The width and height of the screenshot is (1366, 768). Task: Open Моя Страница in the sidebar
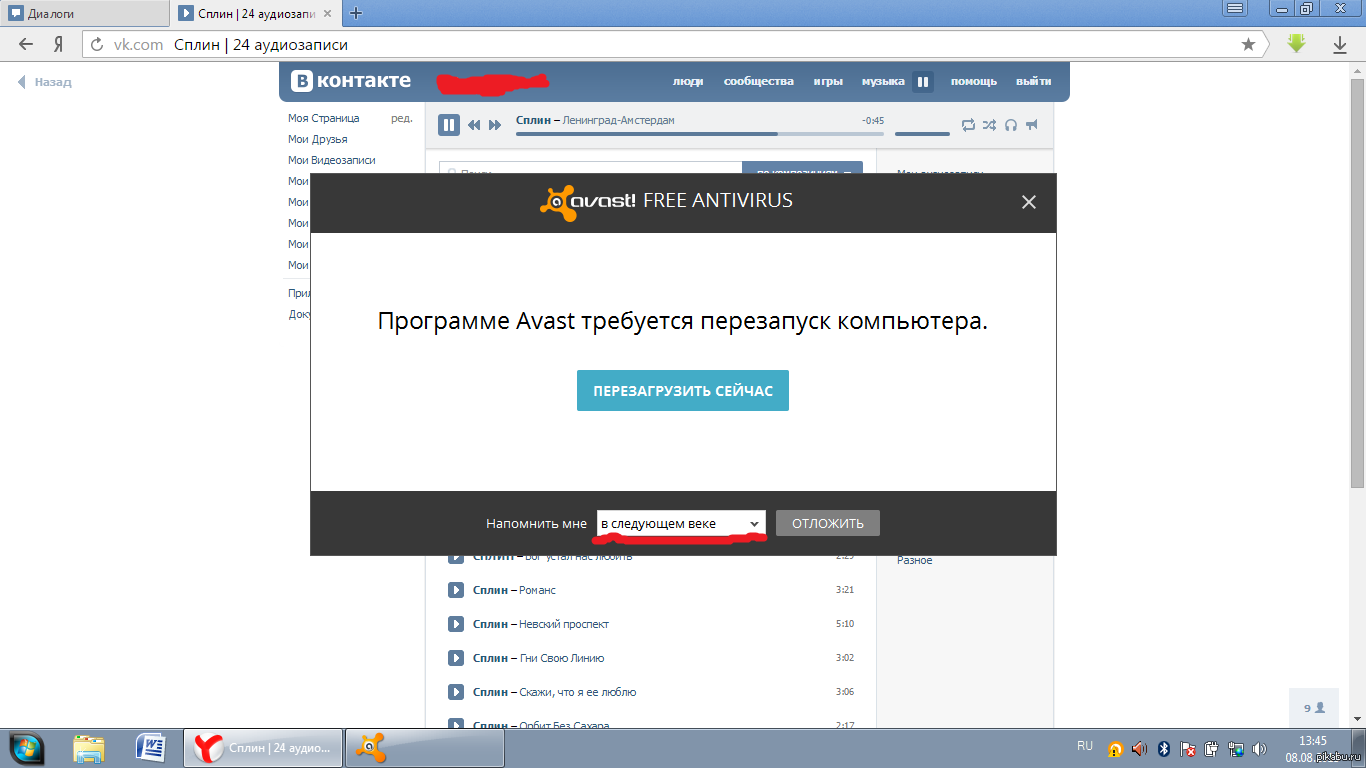pyautogui.click(x=324, y=118)
